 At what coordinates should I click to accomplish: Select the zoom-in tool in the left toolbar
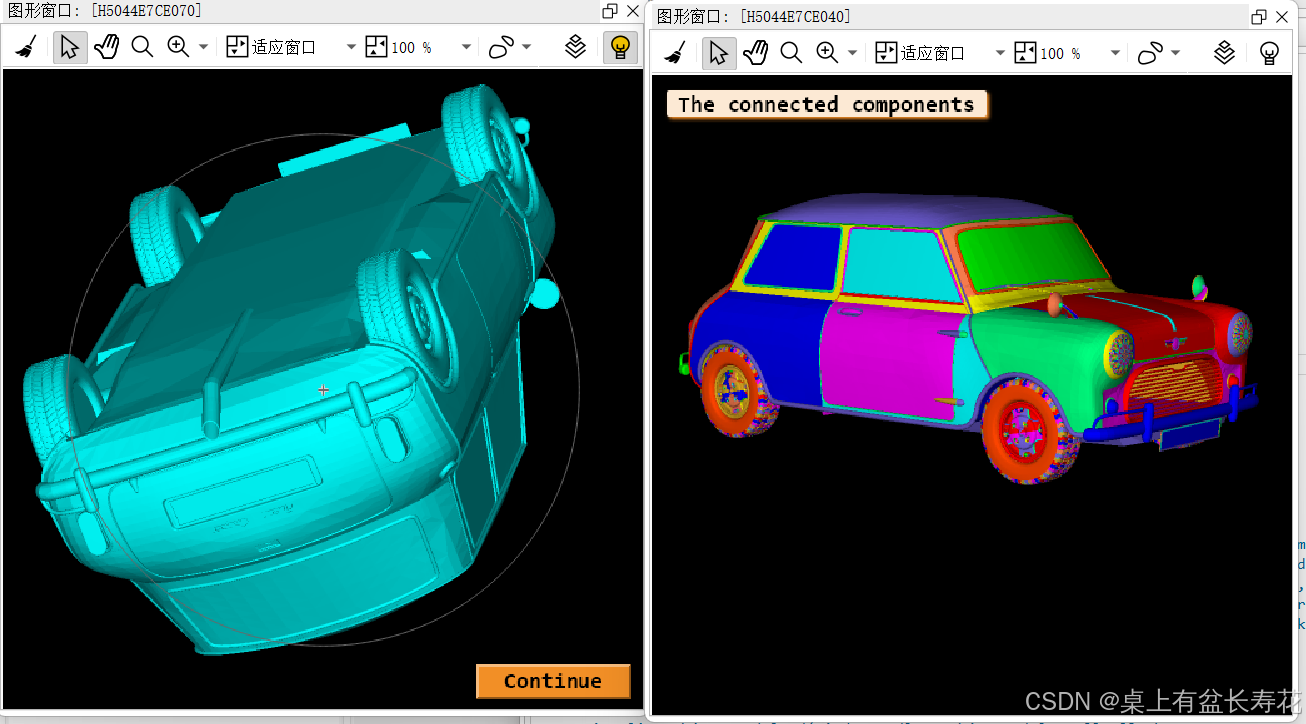[x=178, y=46]
